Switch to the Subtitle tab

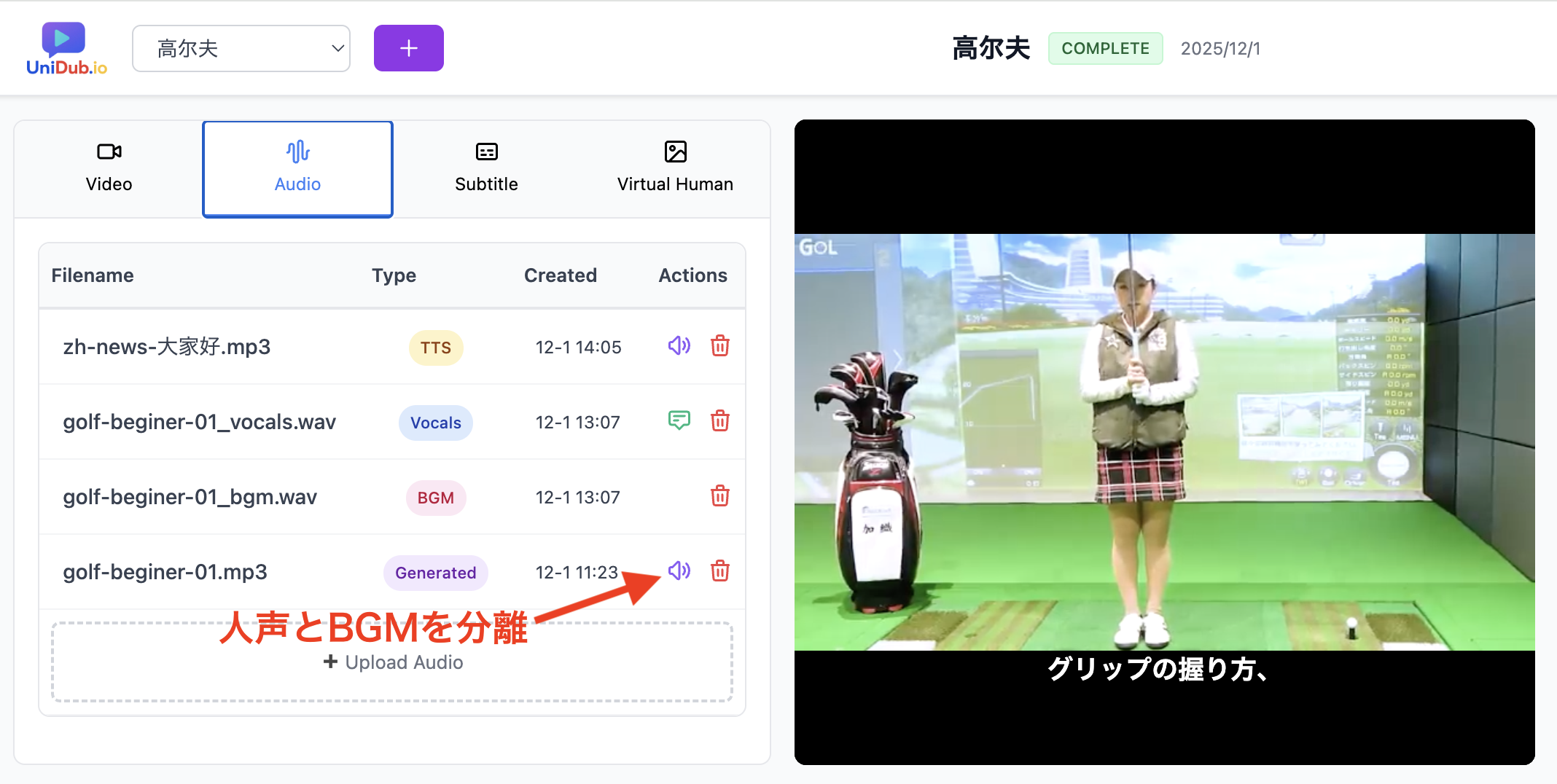(x=486, y=168)
